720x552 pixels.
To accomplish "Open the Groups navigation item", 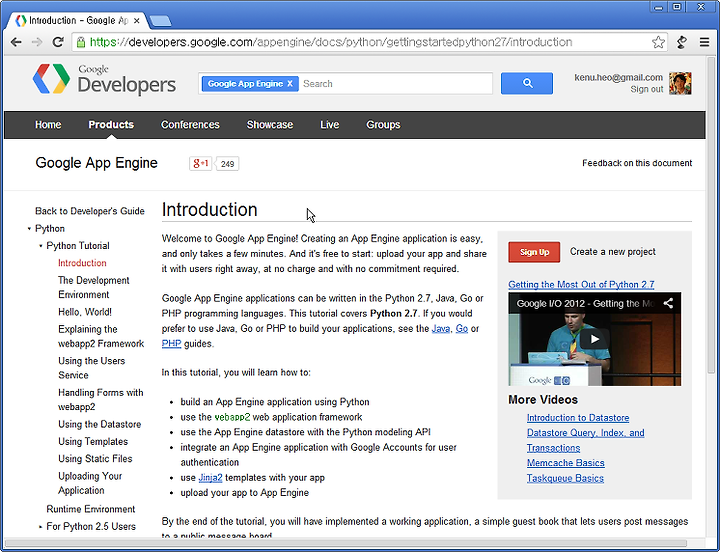I will [x=383, y=125].
